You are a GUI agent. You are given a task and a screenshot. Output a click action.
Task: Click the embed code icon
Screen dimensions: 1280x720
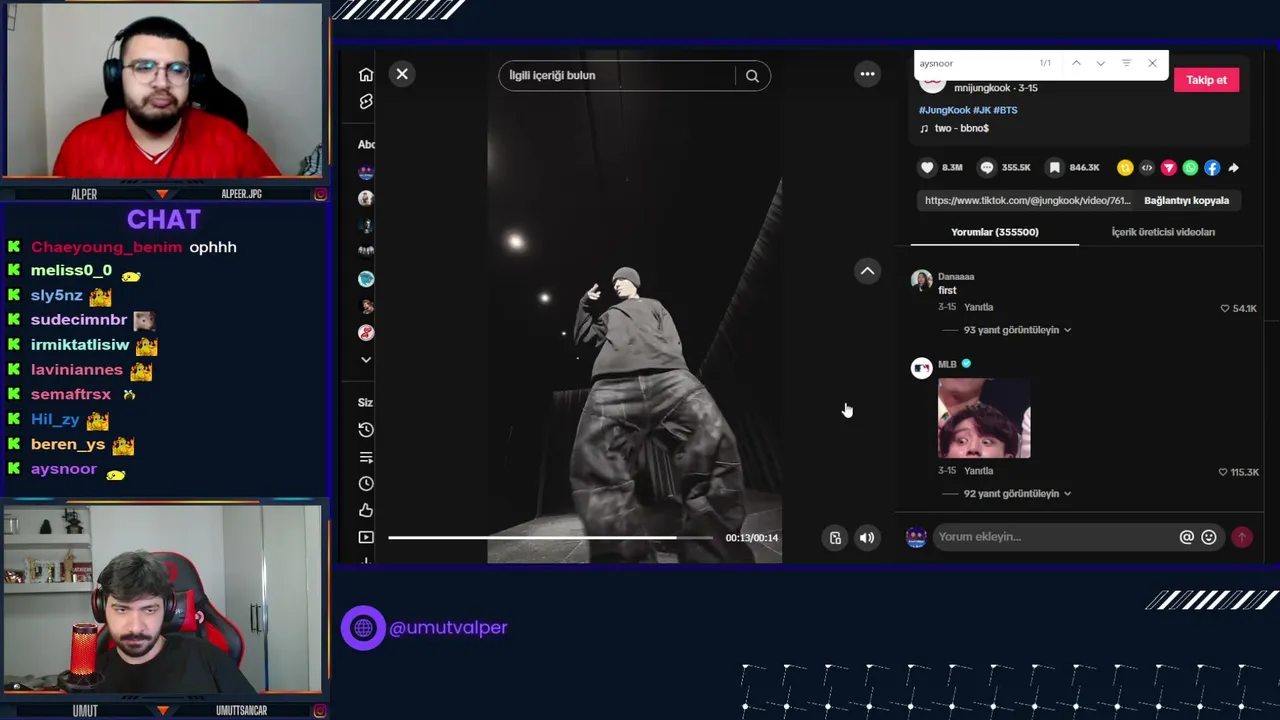[1147, 168]
